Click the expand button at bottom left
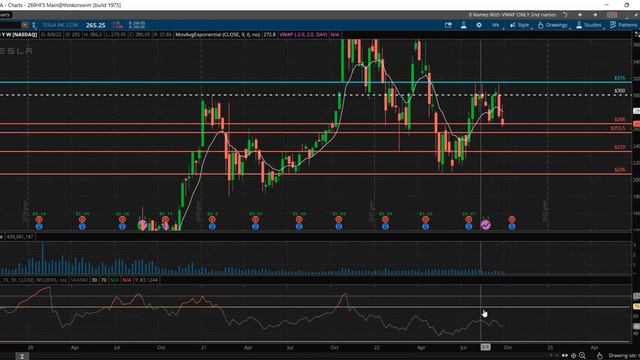This screenshot has width=640, height=360. 22,356
